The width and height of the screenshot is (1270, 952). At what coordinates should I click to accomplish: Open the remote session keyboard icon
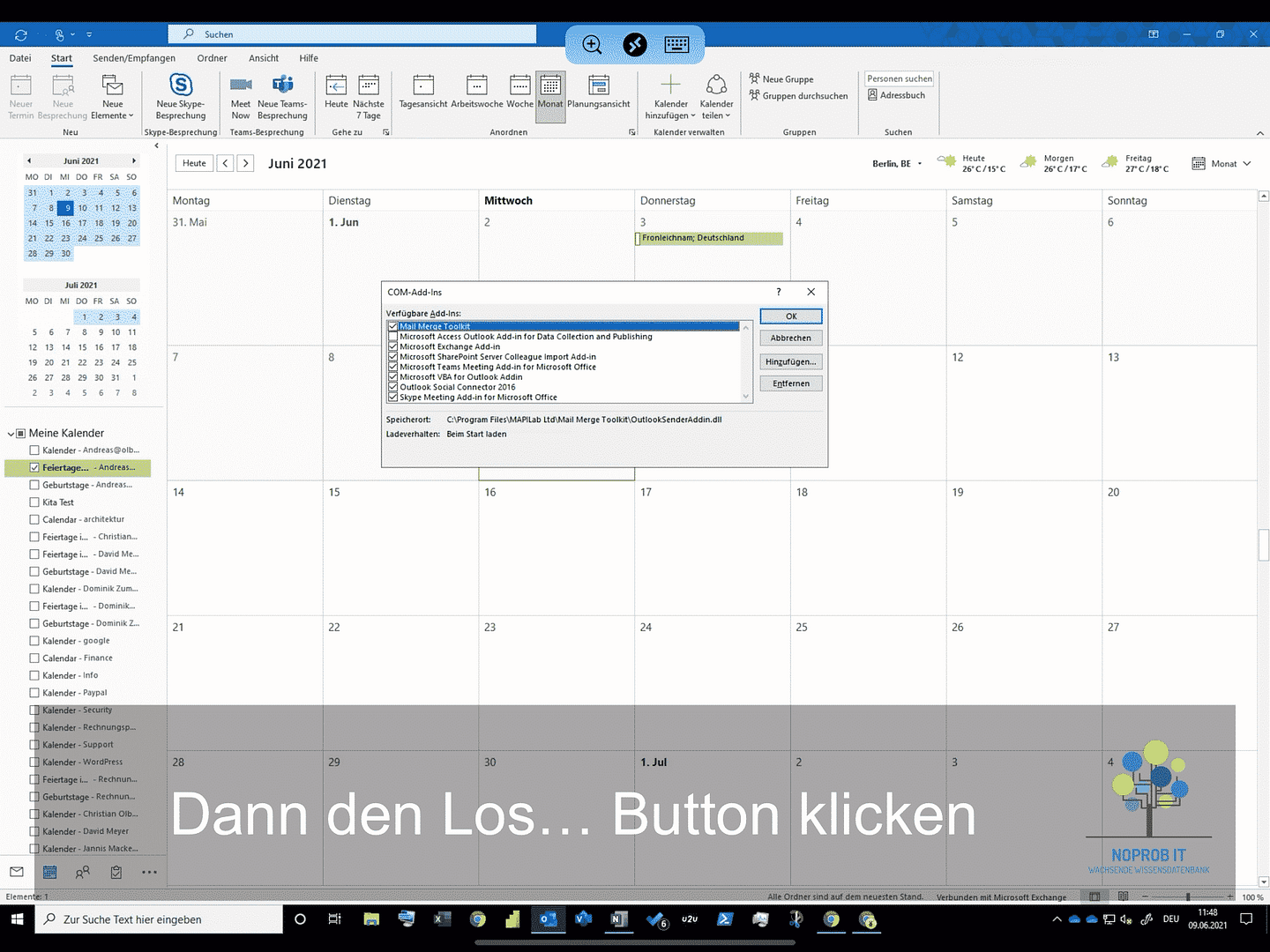[x=676, y=44]
